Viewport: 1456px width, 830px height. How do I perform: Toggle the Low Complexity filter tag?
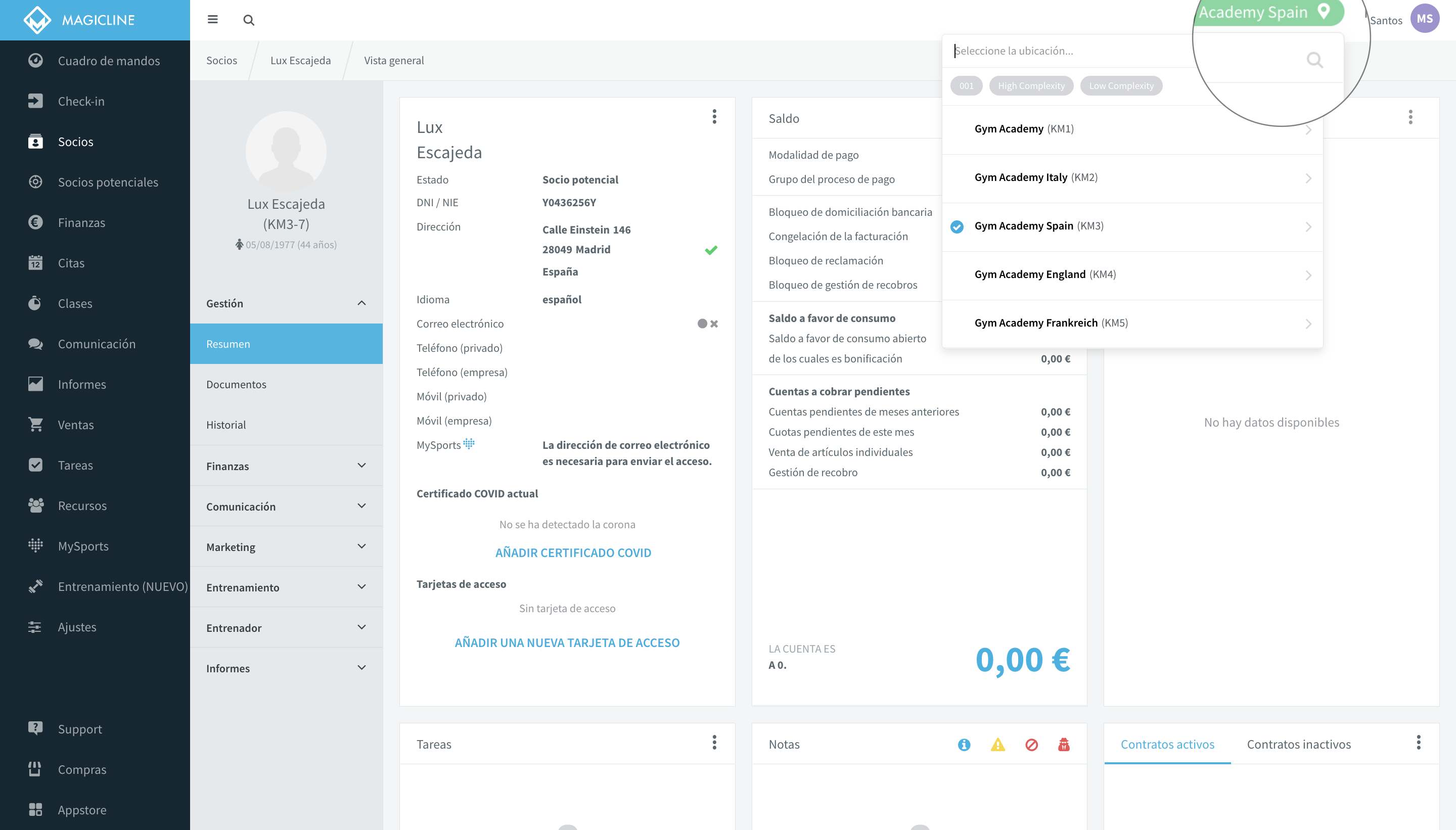[1121, 85]
